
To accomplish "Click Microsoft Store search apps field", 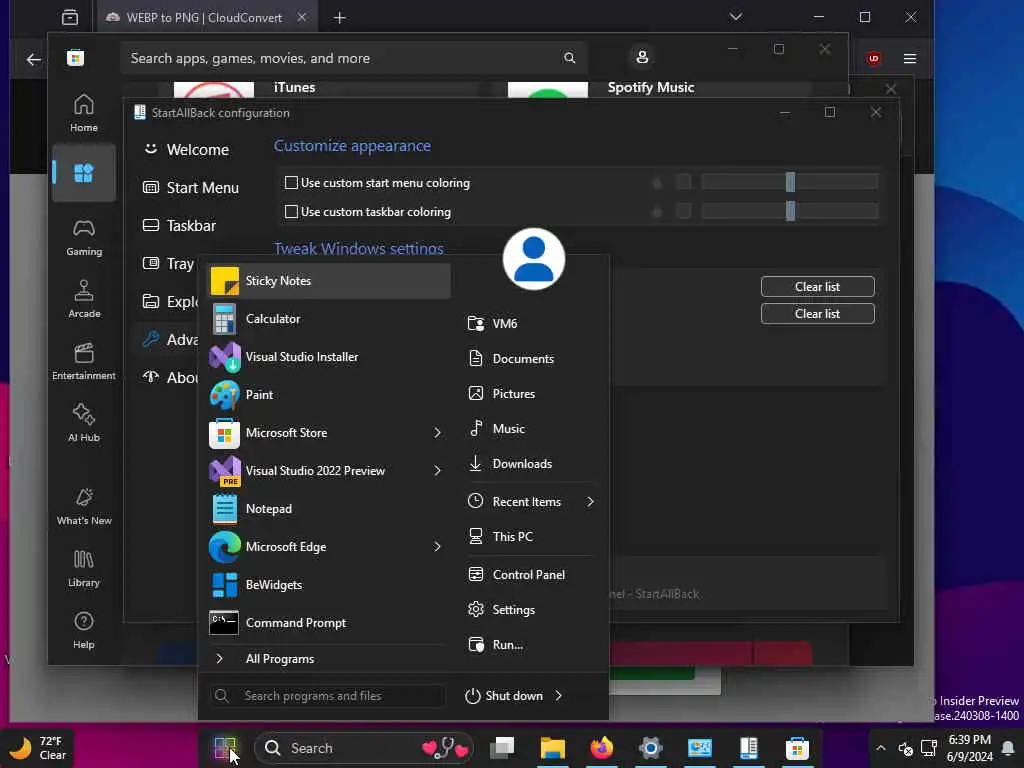I will pos(353,58).
